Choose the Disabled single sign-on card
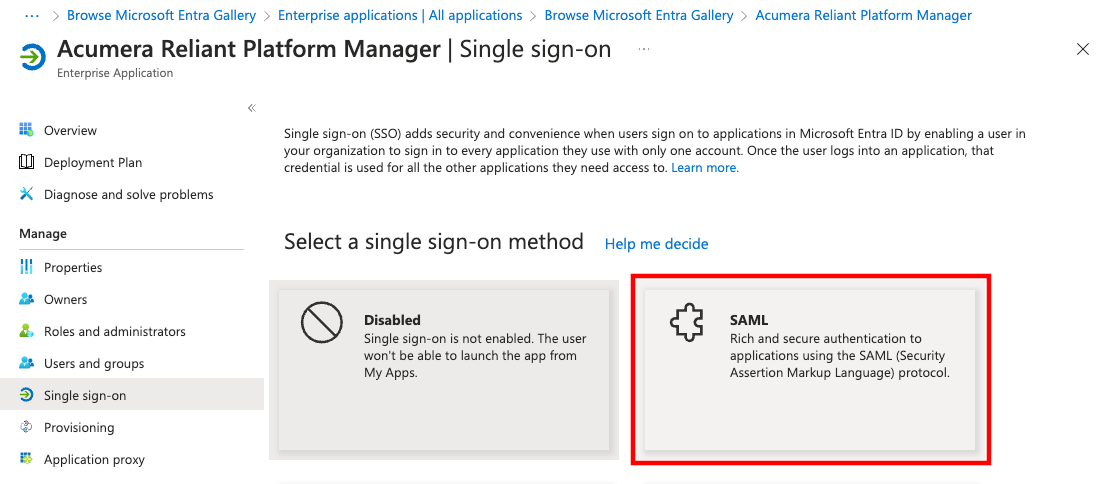Screen dimensions: 1111x484 tap(444, 369)
